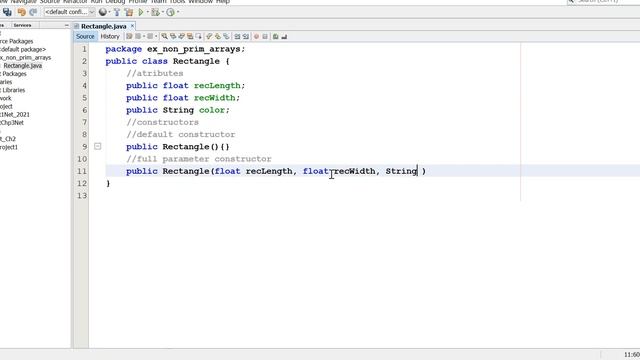Viewport: 640px width, 360px height.
Task: Click the green Run Project icon
Action: [x=141, y=12]
